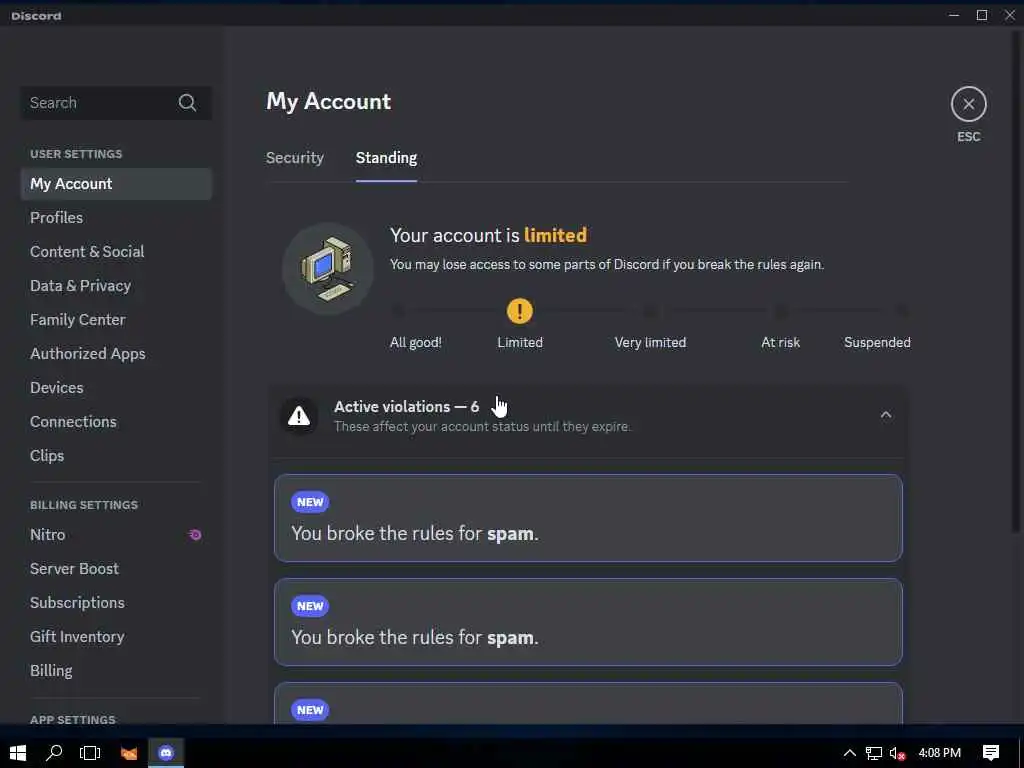Click the taskbar clock showing 4:08 PM

(x=939, y=753)
